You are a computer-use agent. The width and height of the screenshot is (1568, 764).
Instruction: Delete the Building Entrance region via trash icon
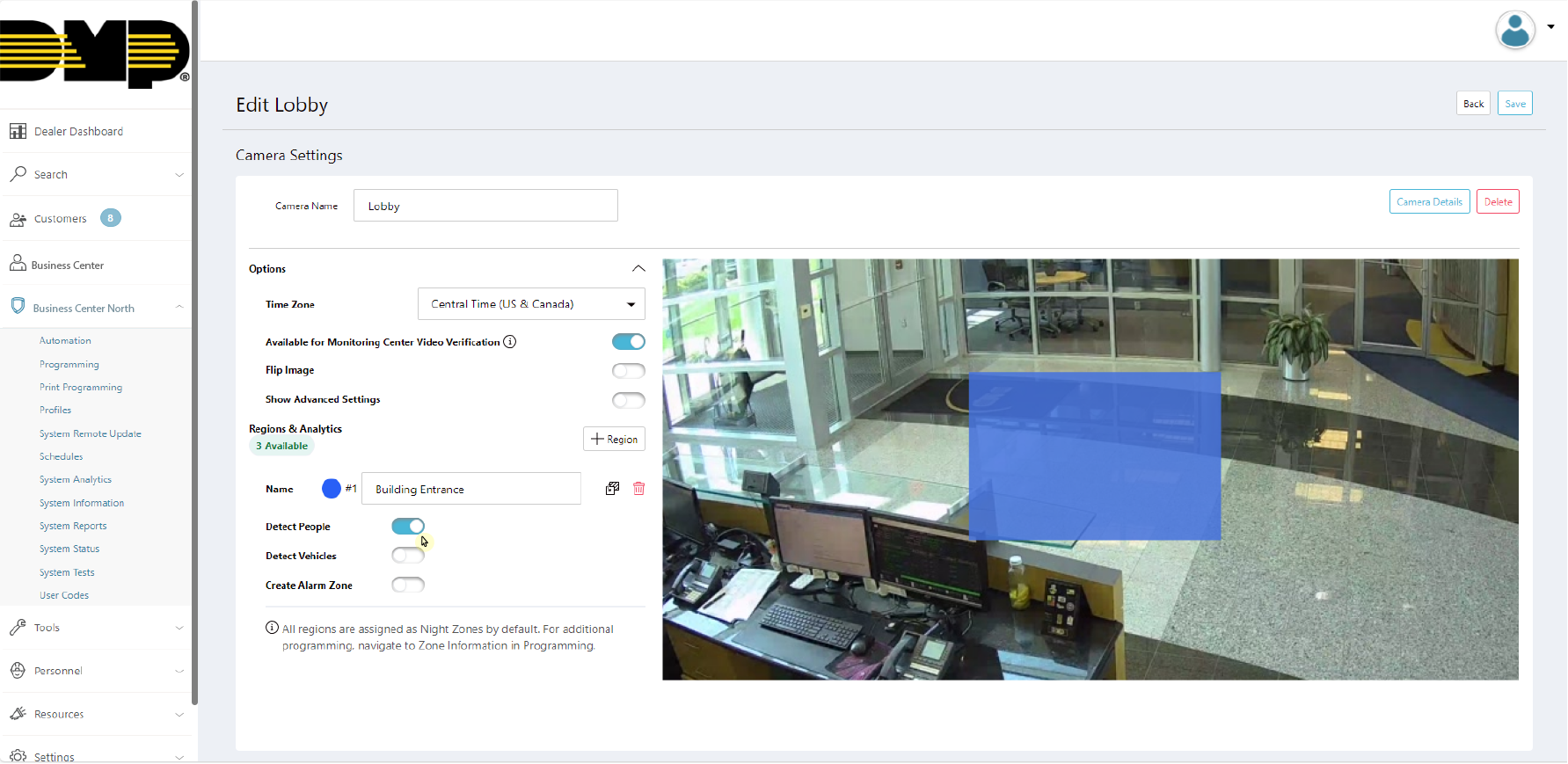click(638, 489)
